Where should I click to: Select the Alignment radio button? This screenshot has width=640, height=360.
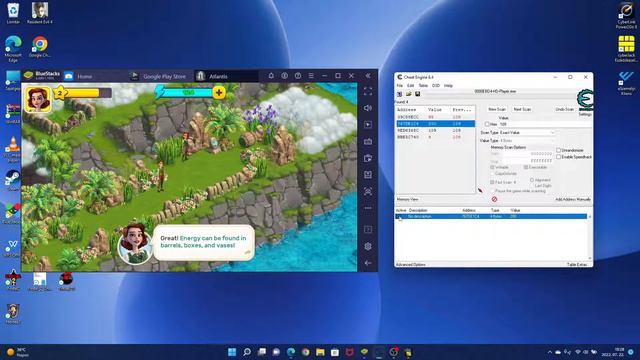point(532,180)
